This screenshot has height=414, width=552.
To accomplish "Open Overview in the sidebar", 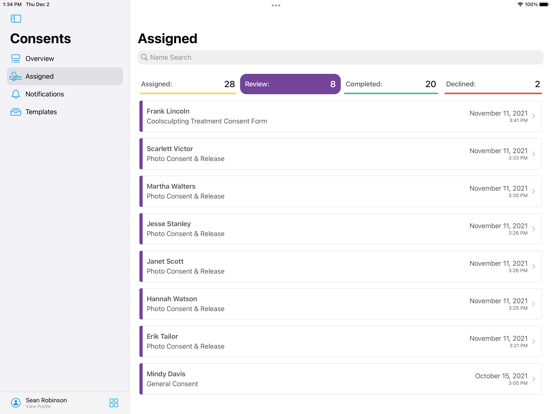I will tap(65, 58).
